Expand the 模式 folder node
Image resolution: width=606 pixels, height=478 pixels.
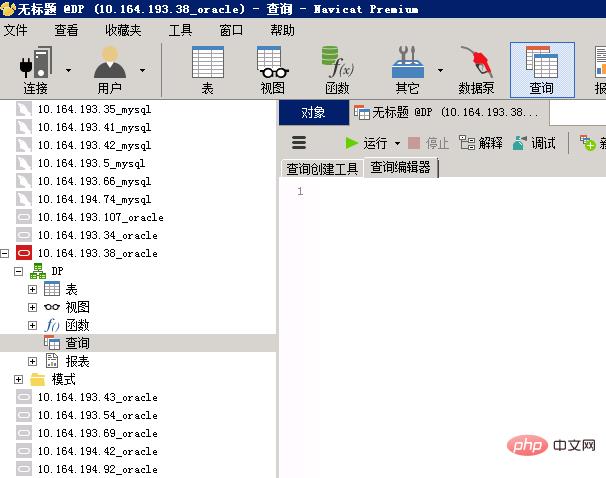(18, 379)
